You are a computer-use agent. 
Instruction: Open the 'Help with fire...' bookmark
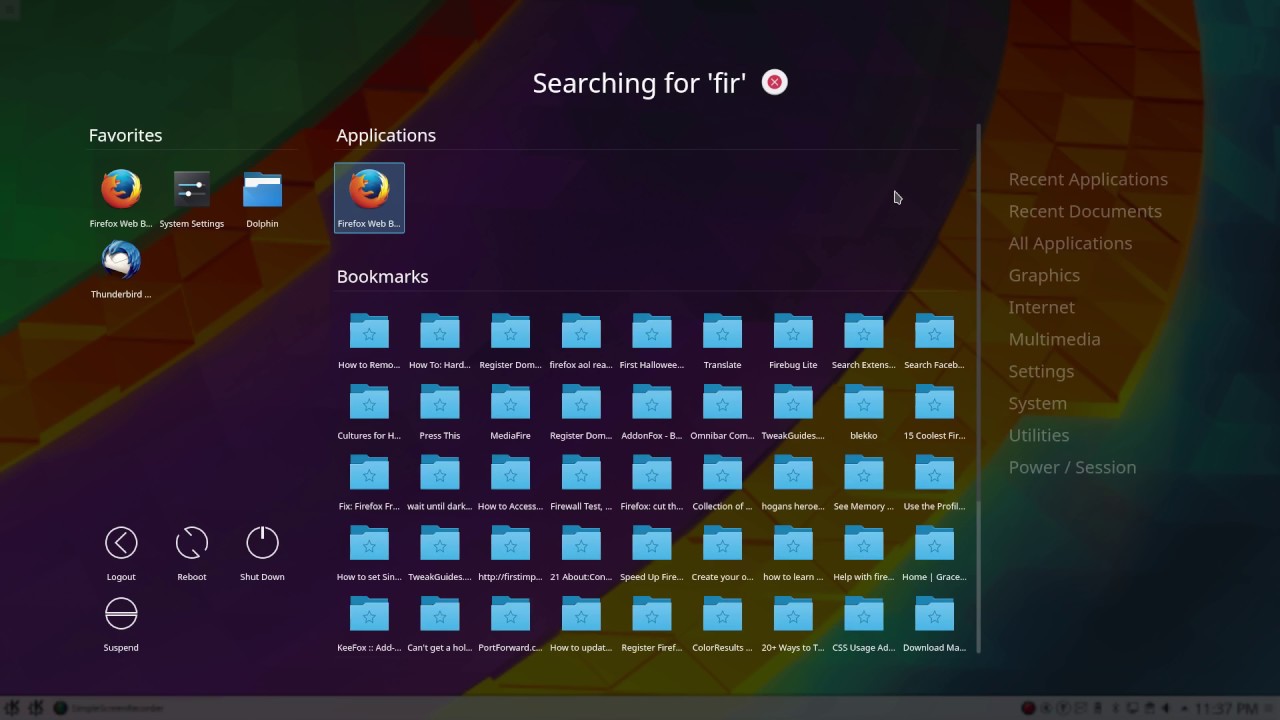point(864,553)
